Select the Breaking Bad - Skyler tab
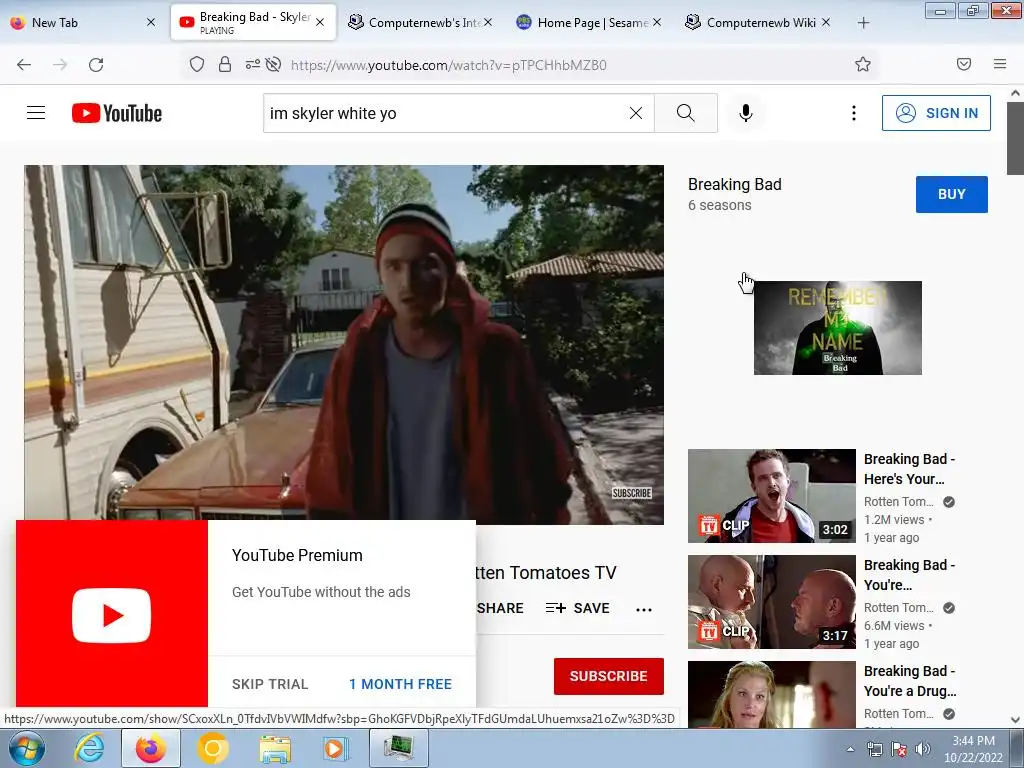 [x=253, y=22]
